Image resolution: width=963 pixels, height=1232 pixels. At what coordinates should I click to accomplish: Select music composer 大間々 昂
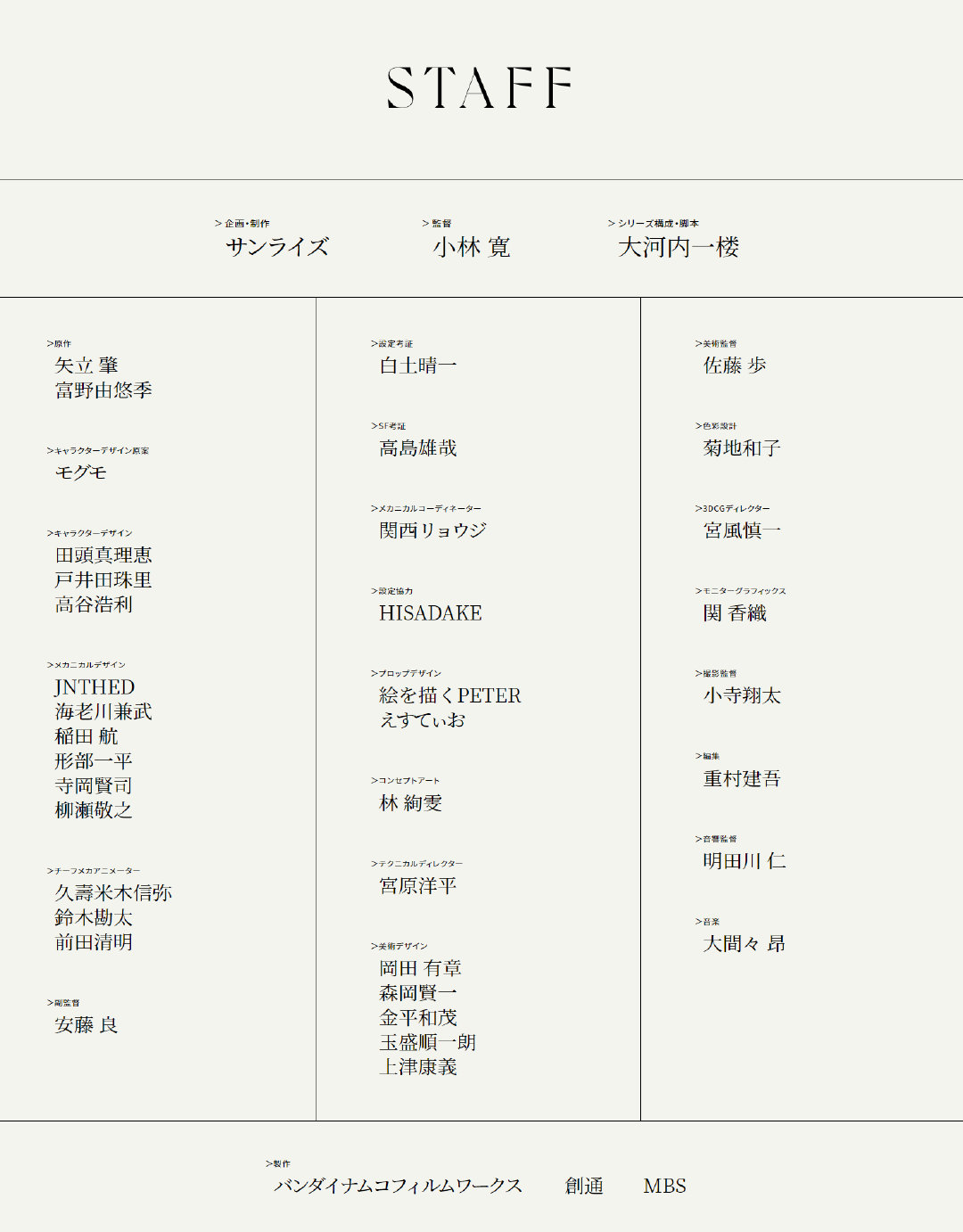pyautogui.click(x=744, y=944)
